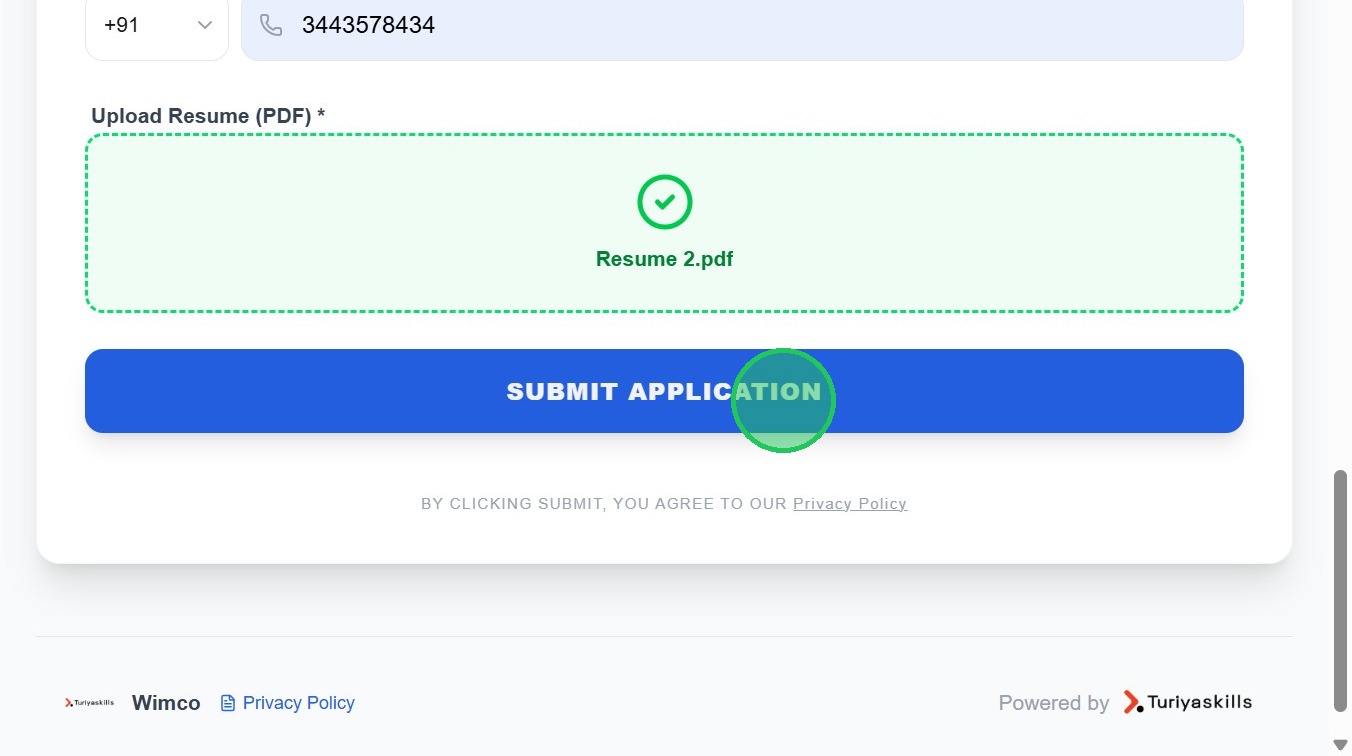Click the footer Privacy Policy document icon
Viewport: 1352px width, 756px height.
(228, 703)
